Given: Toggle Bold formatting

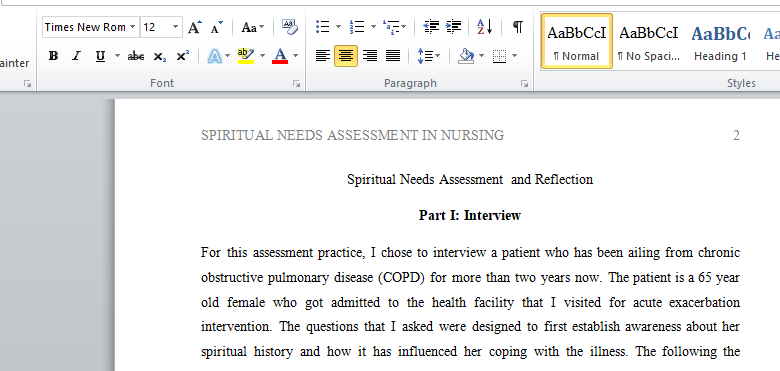Looking at the screenshot, I should 53,56.
